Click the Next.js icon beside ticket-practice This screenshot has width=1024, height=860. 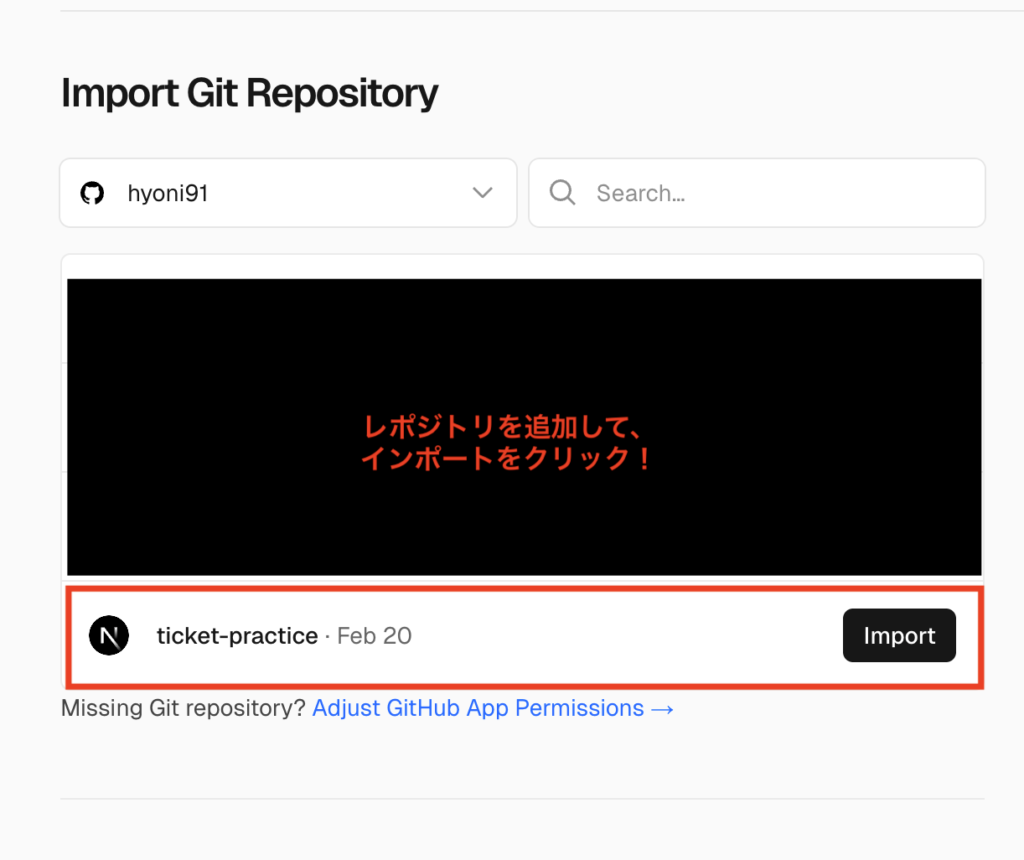(x=109, y=636)
